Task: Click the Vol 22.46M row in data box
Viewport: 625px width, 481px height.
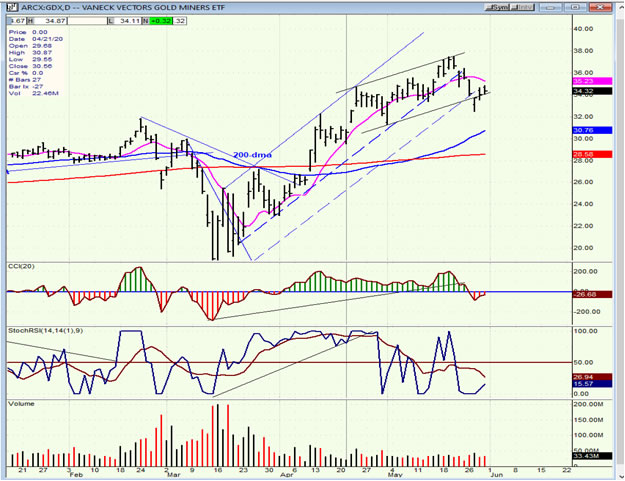Action: coord(33,93)
